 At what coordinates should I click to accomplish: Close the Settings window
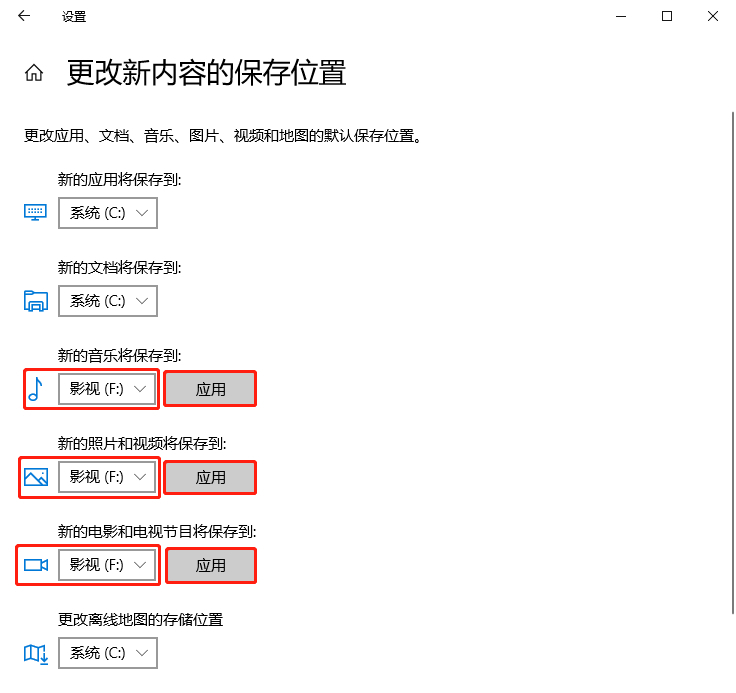click(x=713, y=16)
